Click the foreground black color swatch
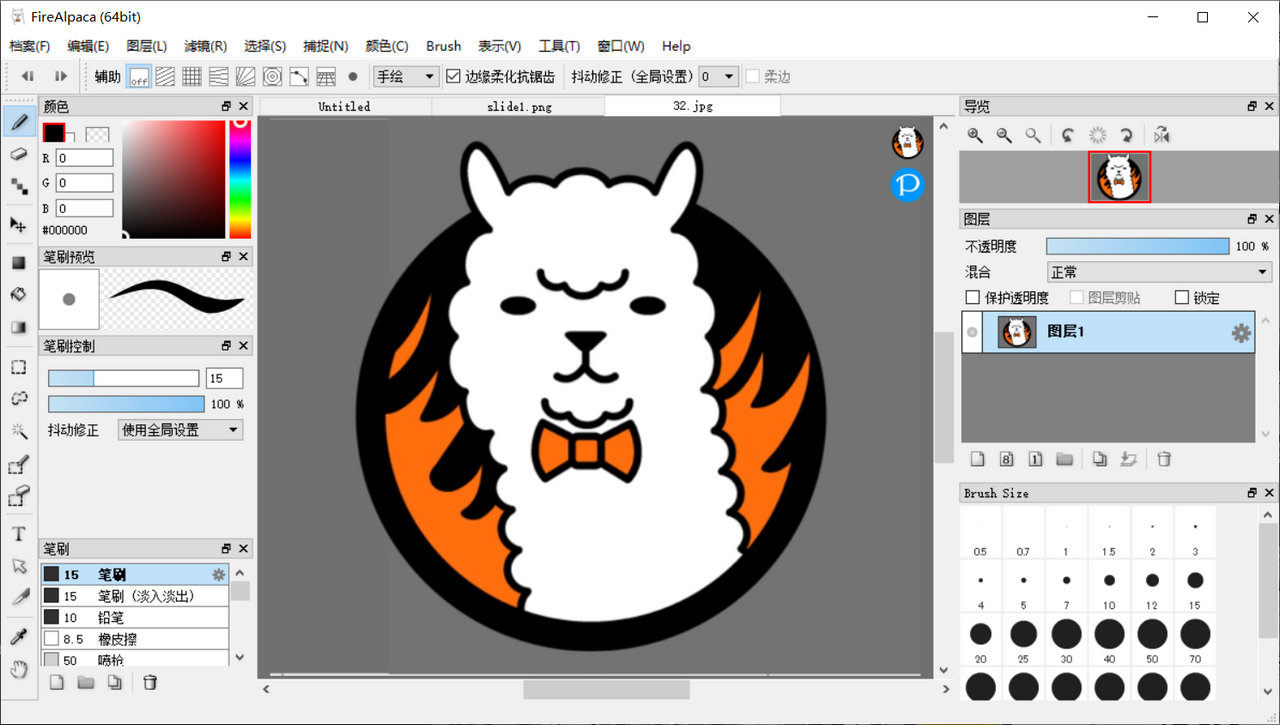The width and height of the screenshot is (1280, 725). [x=53, y=132]
